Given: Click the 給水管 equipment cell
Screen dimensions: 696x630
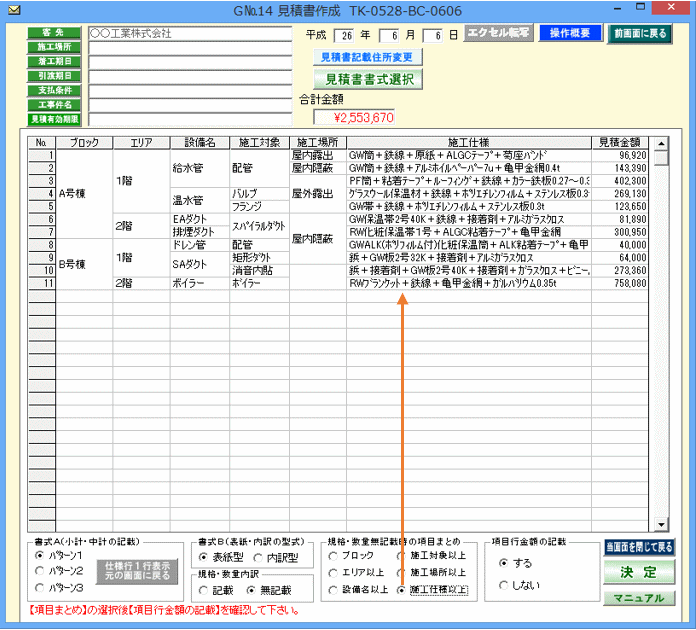Looking at the screenshot, I should [200, 168].
